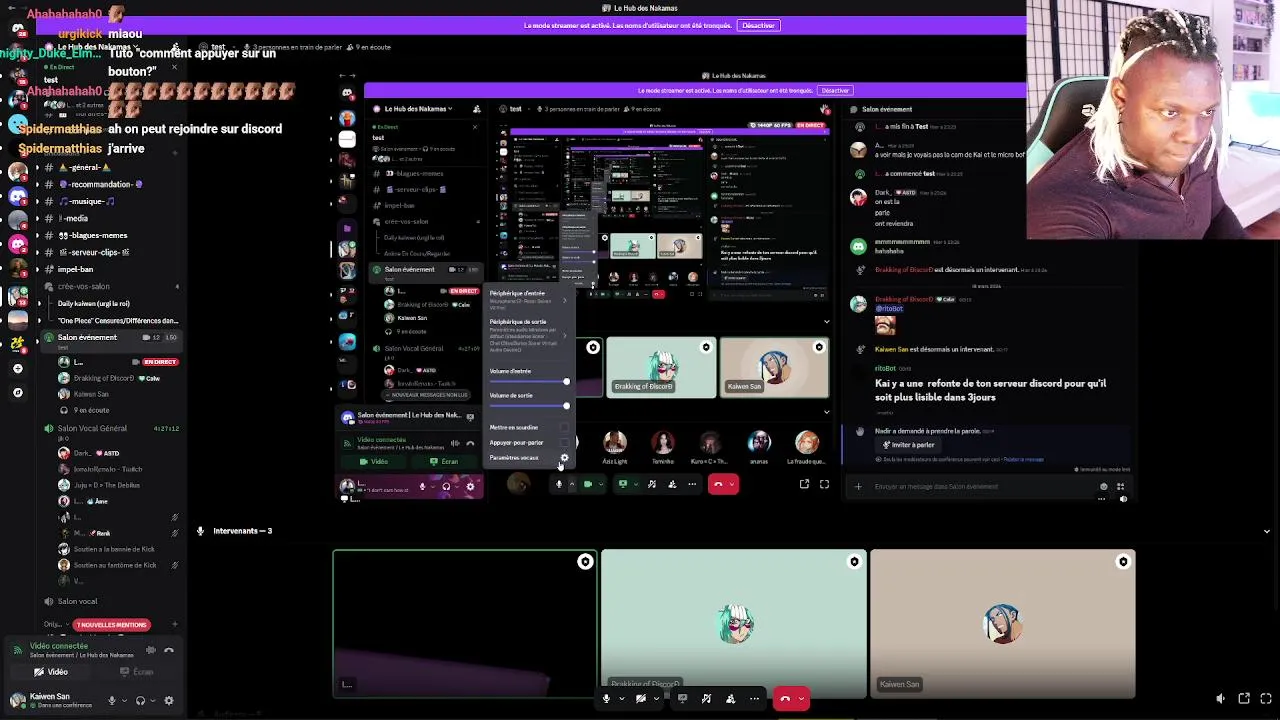Screen dimensions: 1280x720
Task: Toggle deafen headphones in Kaiwen San user panel
Action: [140, 701]
